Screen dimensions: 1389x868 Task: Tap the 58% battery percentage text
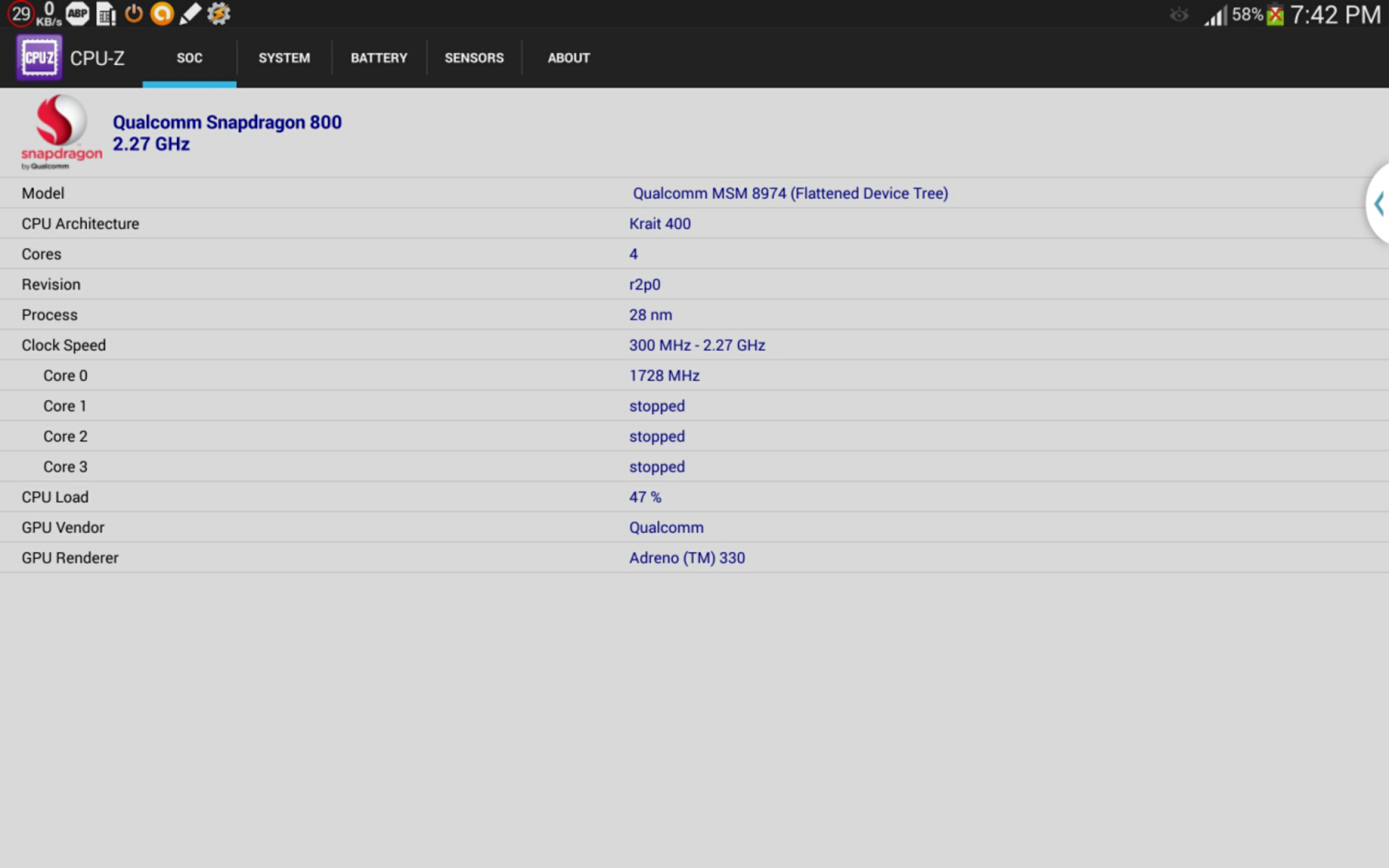(x=1247, y=15)
